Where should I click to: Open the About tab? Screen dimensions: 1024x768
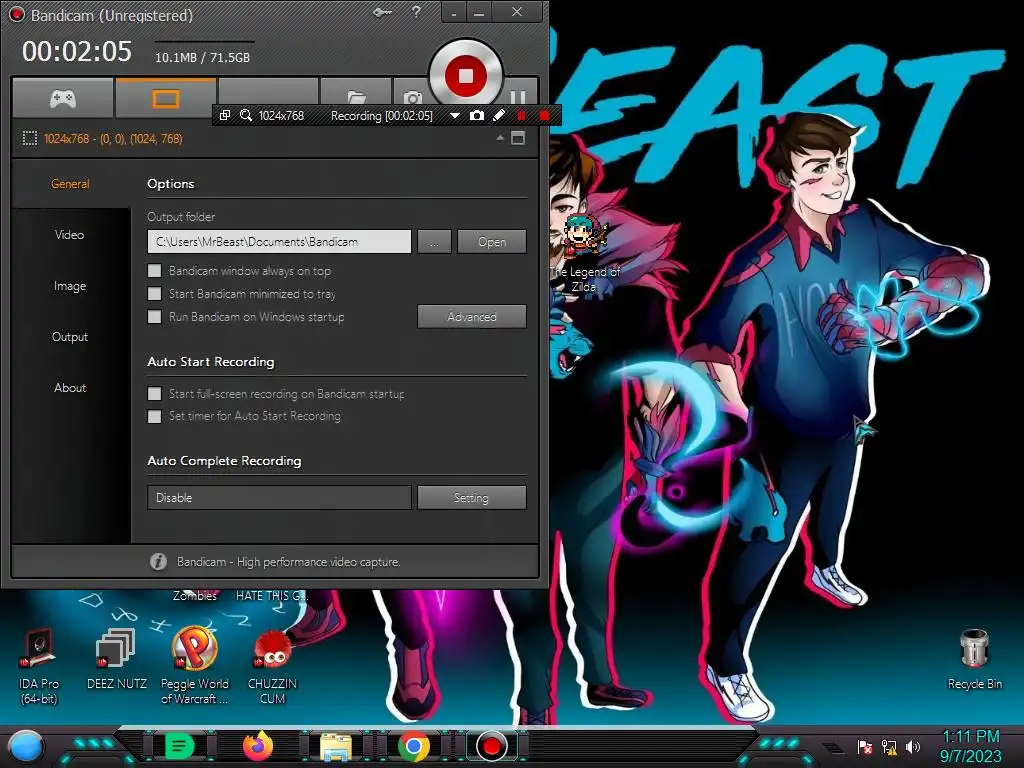click(x=70, y=387)
